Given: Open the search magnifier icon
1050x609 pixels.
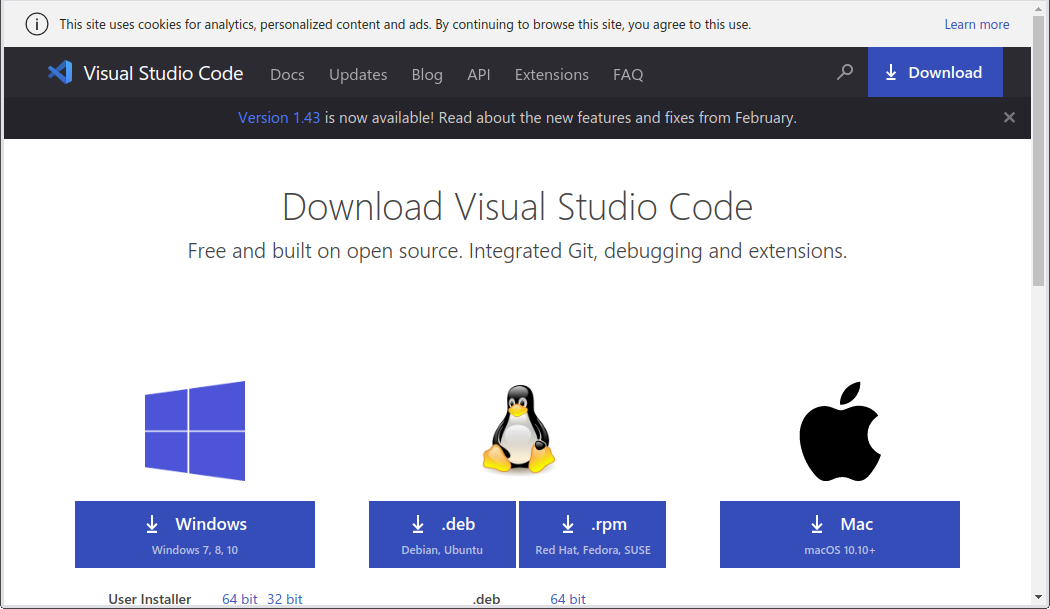Looking at the screenshot, I should pyautogui.click(x=845, y=72).
